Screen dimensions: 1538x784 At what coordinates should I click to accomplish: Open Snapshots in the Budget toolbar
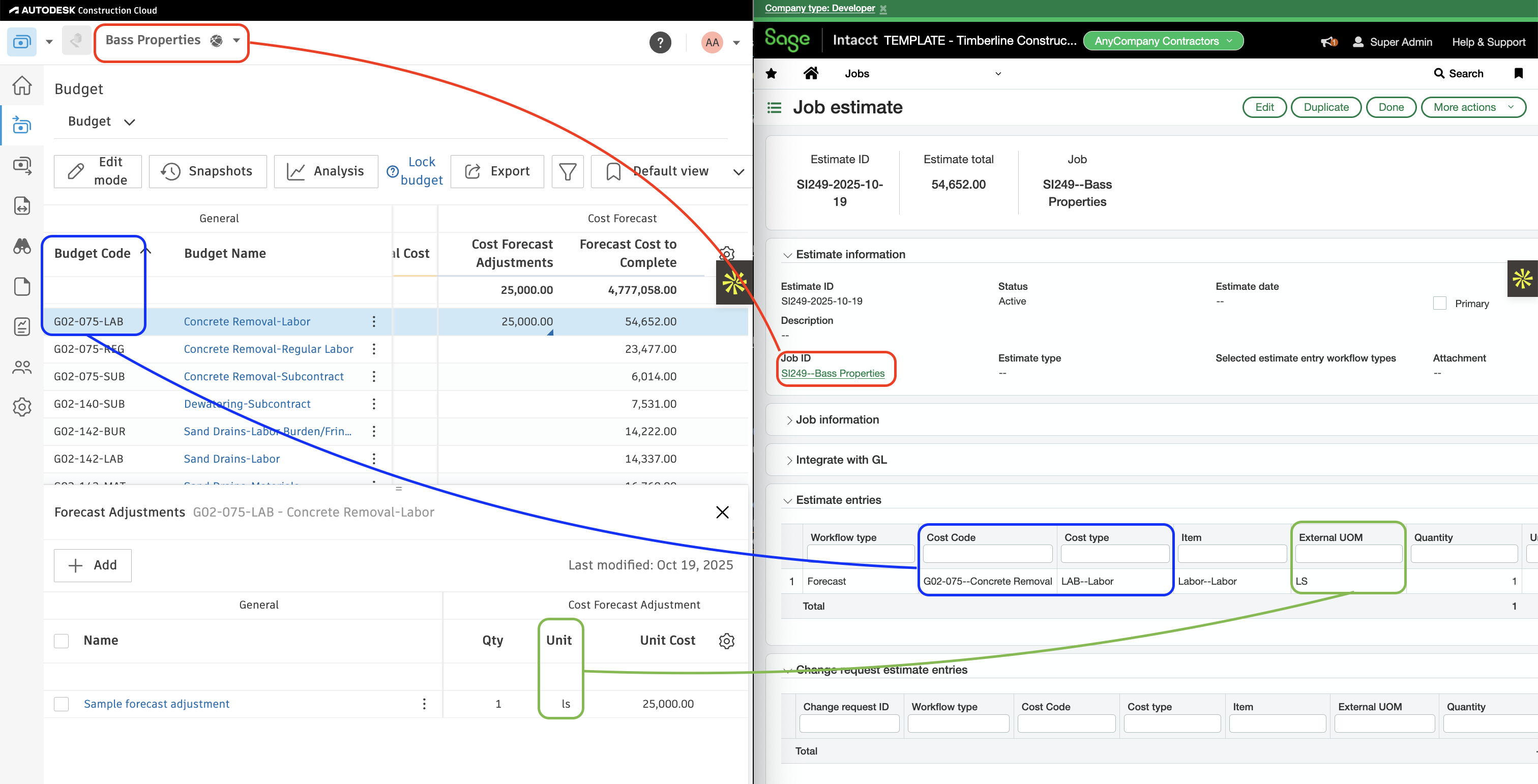pos(207,171)
